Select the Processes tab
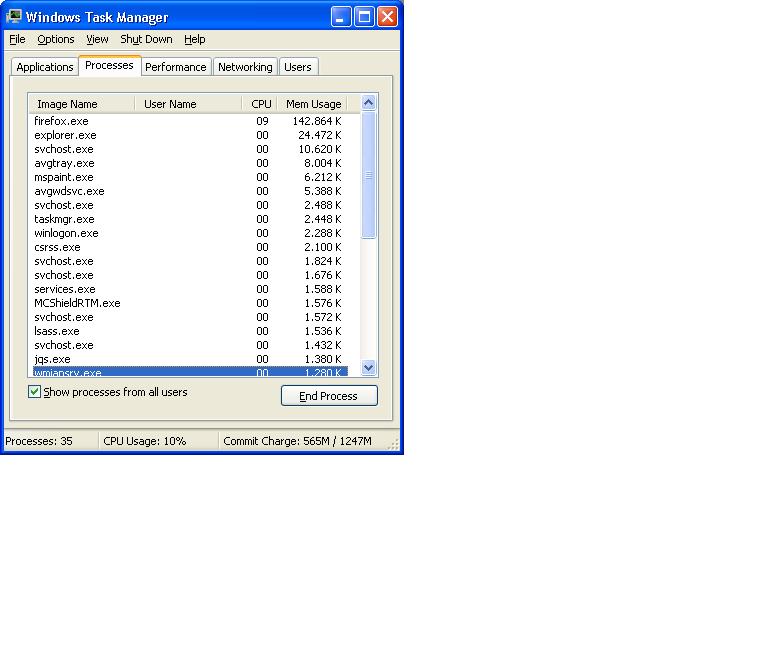The width and height of the screenshot is (759, 659). coord(109,65)
